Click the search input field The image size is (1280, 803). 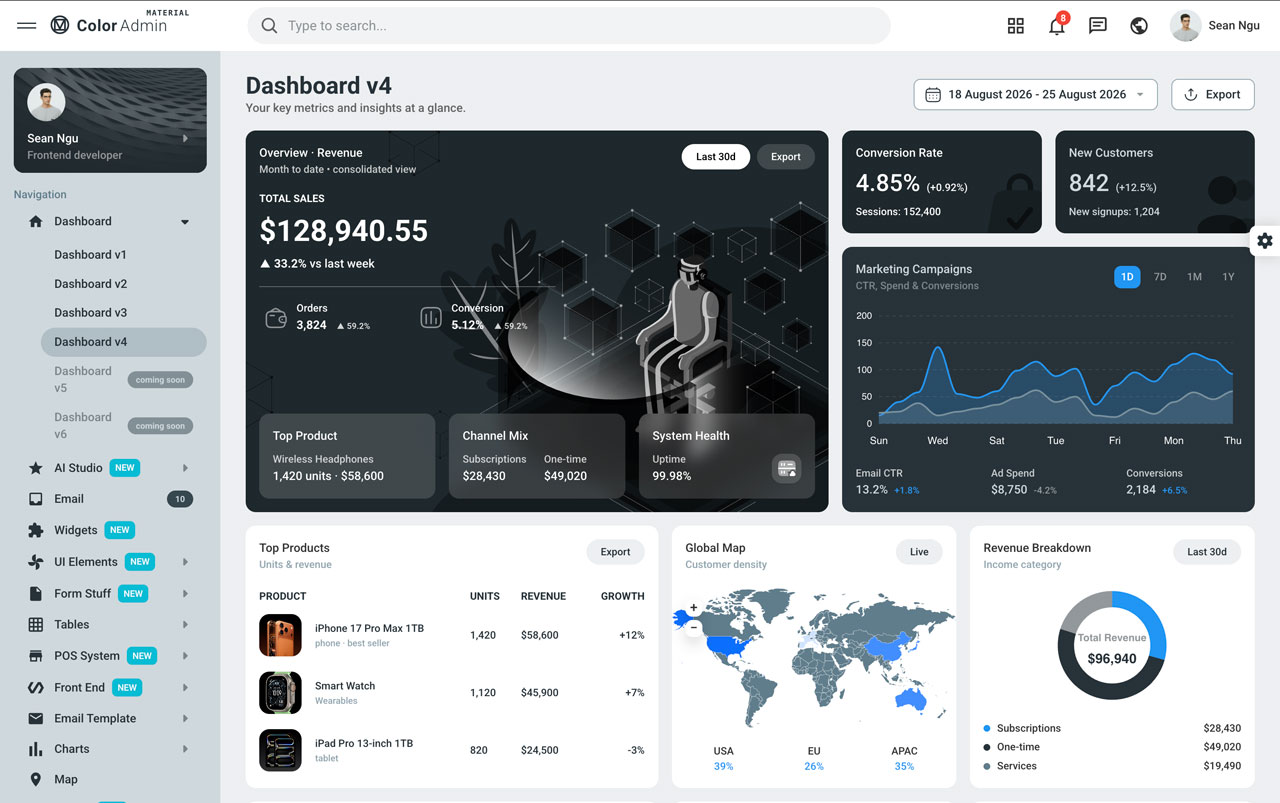click(x=569, y=26)
